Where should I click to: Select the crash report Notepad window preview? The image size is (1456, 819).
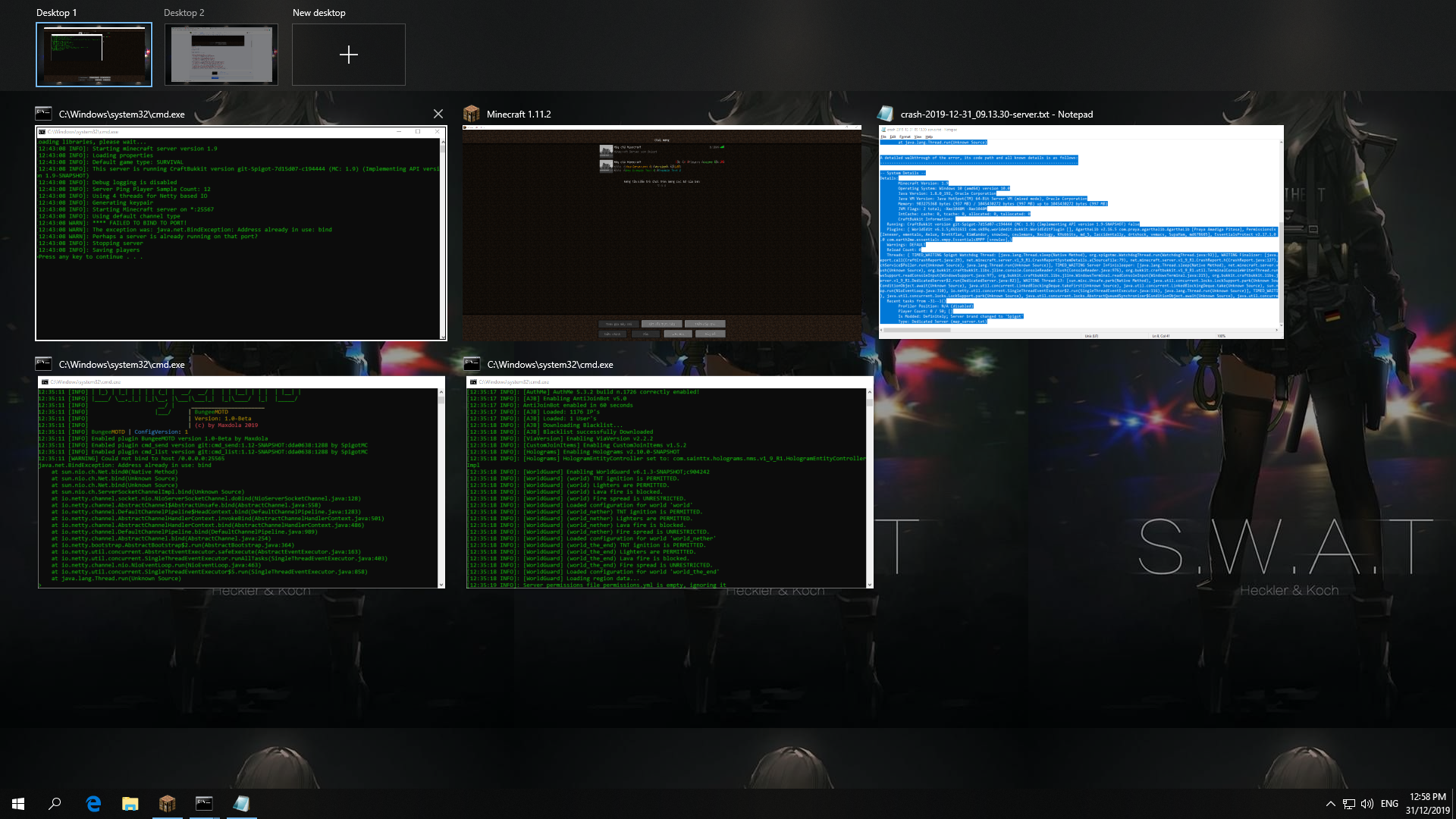pos(1081,231)
